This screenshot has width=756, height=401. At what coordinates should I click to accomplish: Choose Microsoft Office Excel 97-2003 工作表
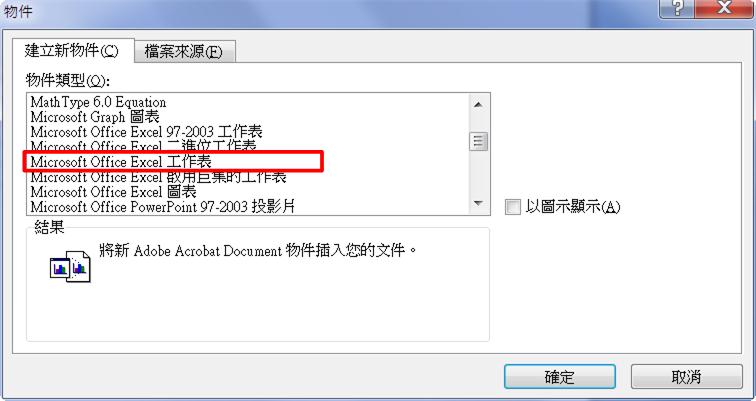click(248, 132)
